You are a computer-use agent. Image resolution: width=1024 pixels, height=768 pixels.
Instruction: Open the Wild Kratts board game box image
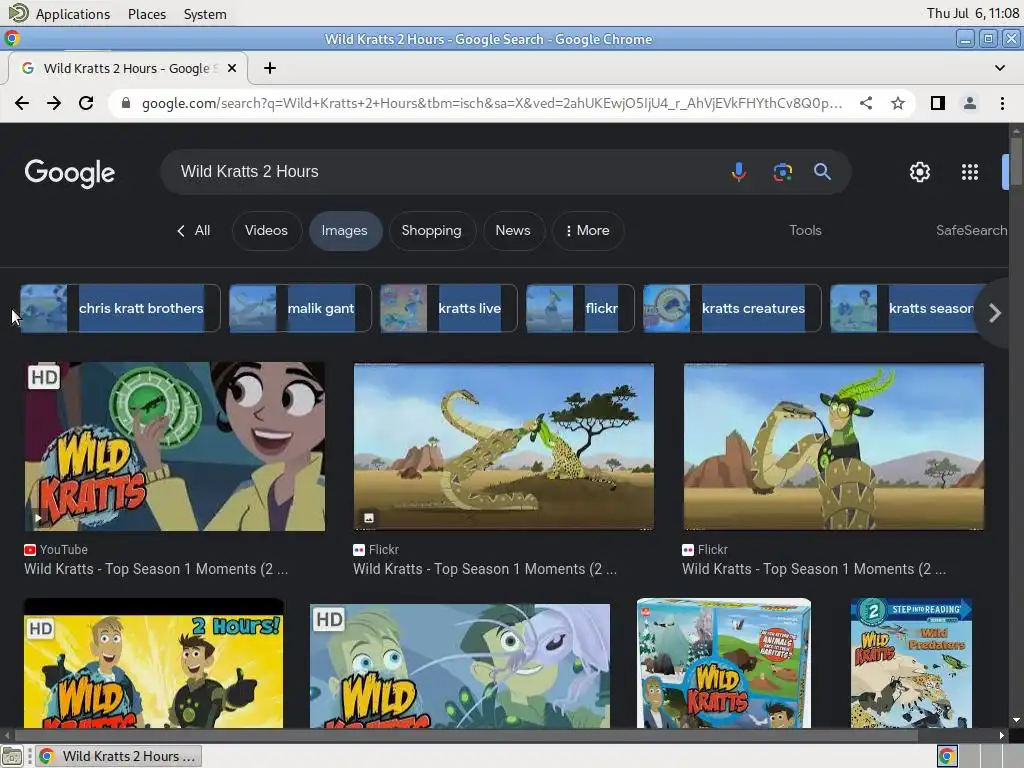pos(724,663)
